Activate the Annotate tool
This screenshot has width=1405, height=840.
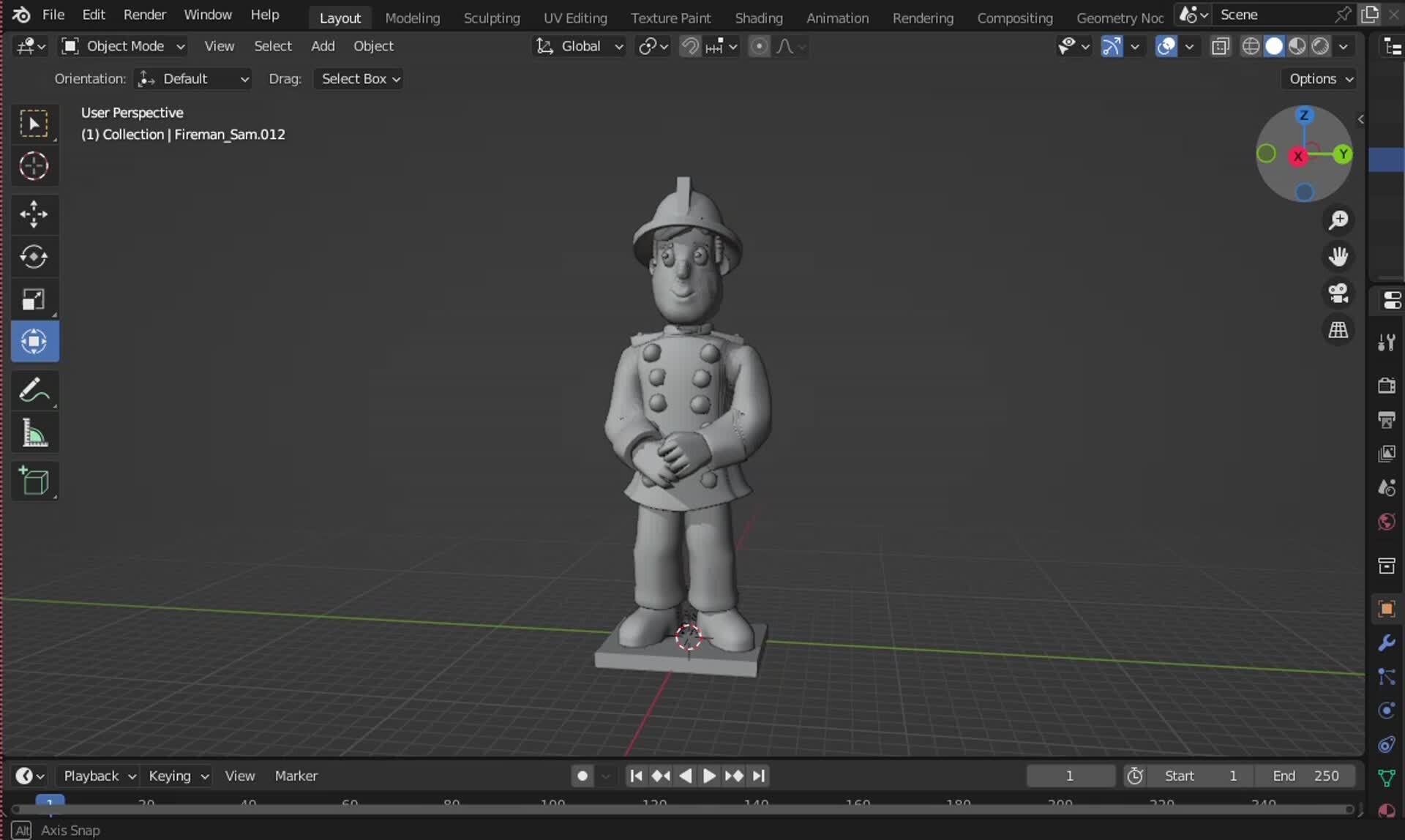click(34, 390)
